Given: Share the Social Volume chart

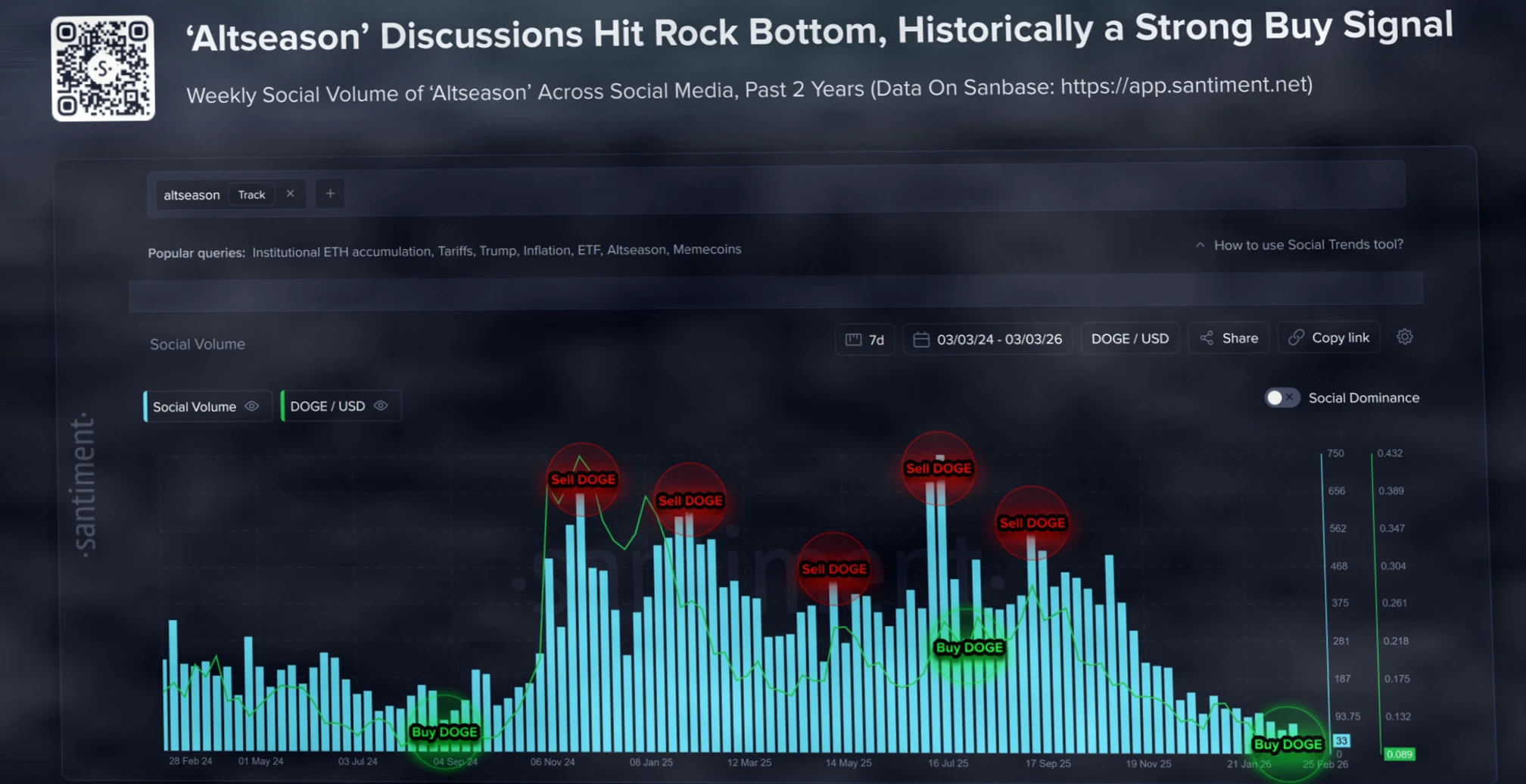Looking at the screenshot, I should (1229, 338).
